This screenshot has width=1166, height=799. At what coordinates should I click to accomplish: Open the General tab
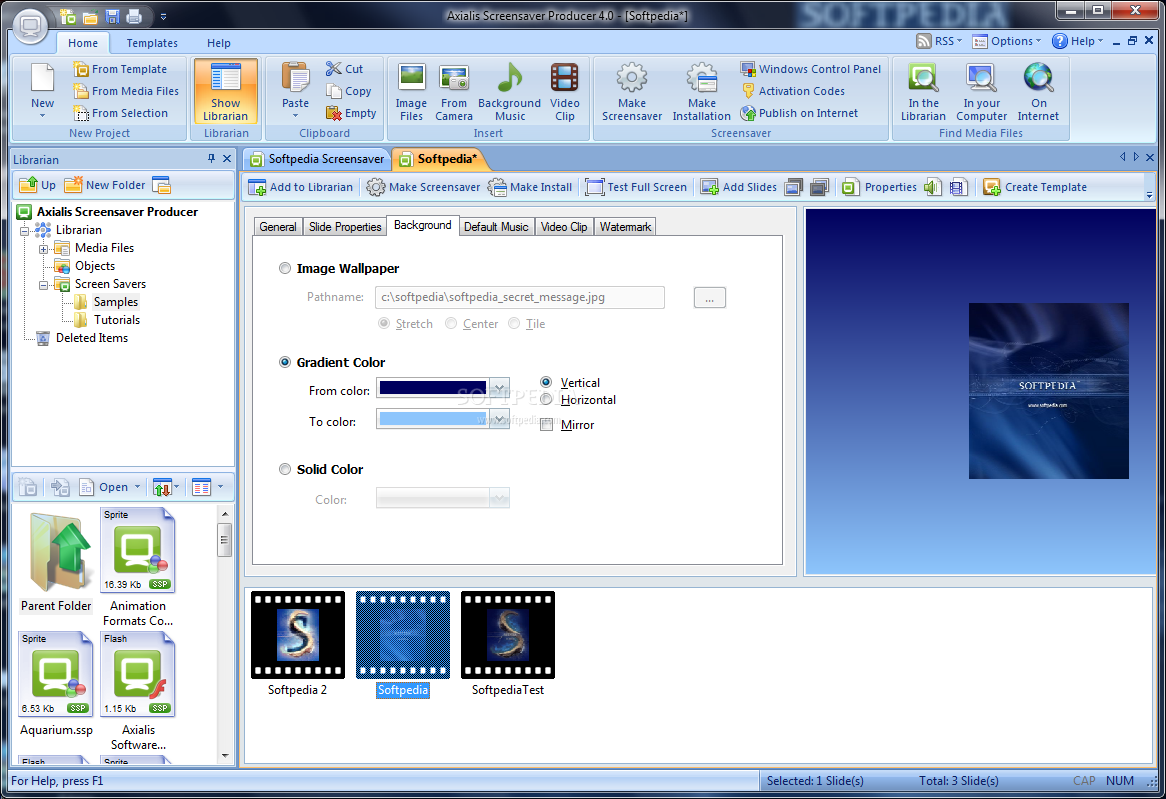point(278,227)
